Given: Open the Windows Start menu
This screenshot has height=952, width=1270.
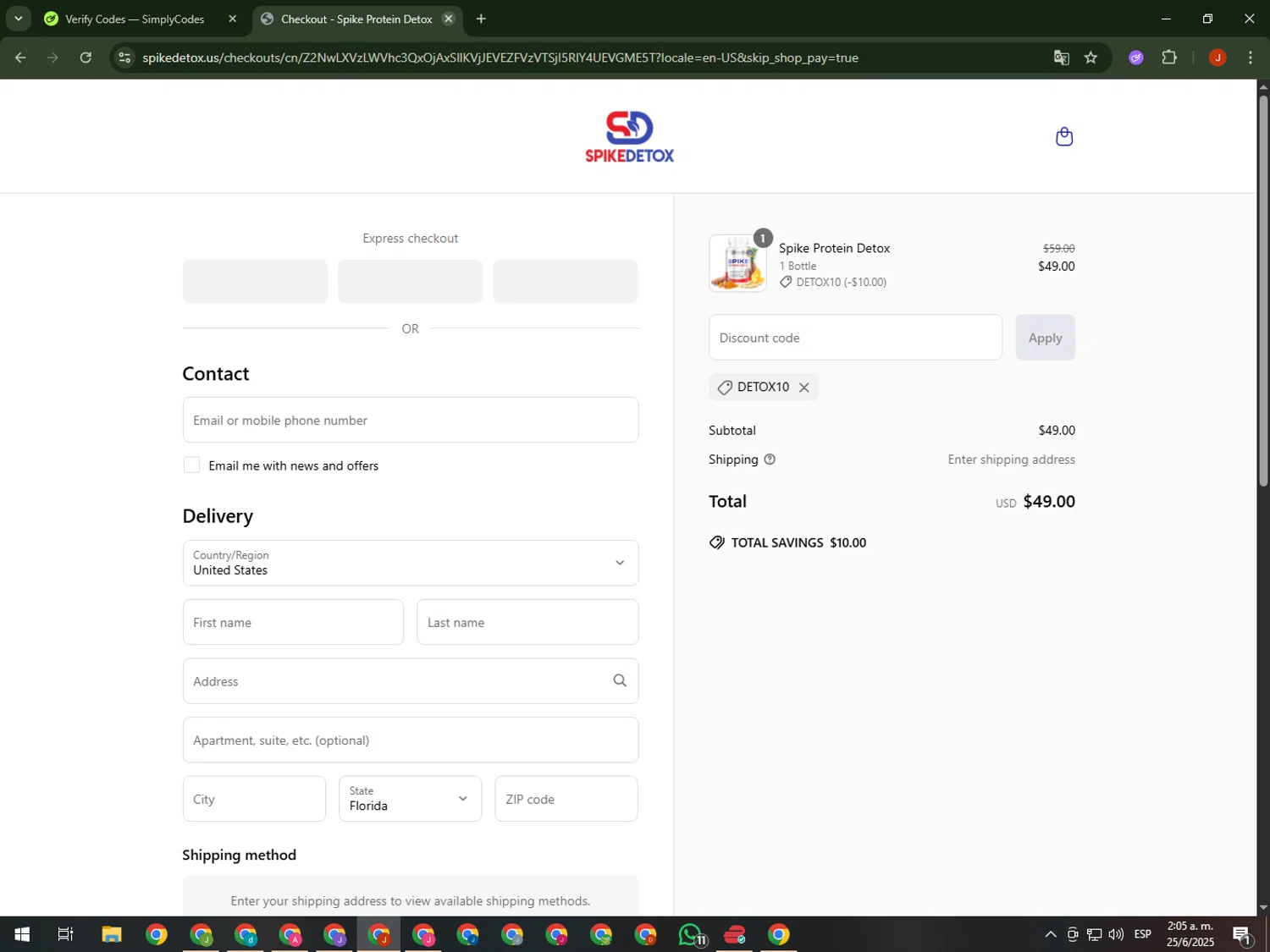Looking at the screenshot, I should (x=22, y=934).
